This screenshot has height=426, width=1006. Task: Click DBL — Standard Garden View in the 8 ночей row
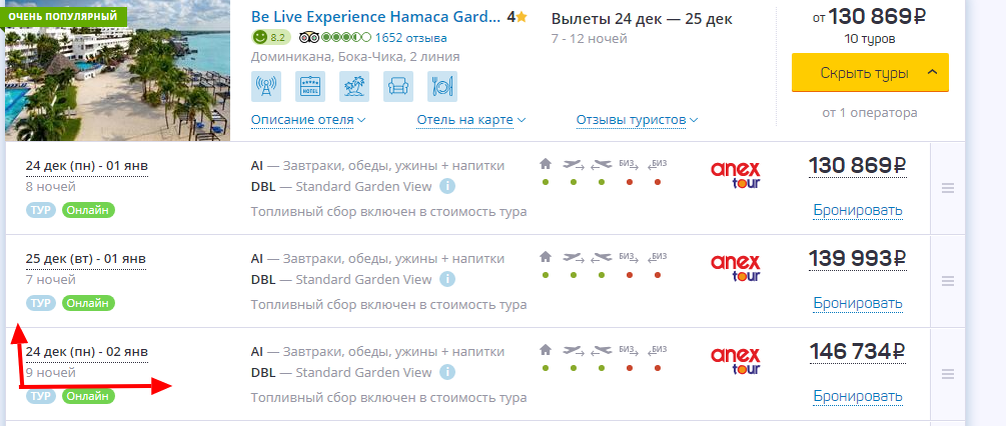tap(342, 187)
